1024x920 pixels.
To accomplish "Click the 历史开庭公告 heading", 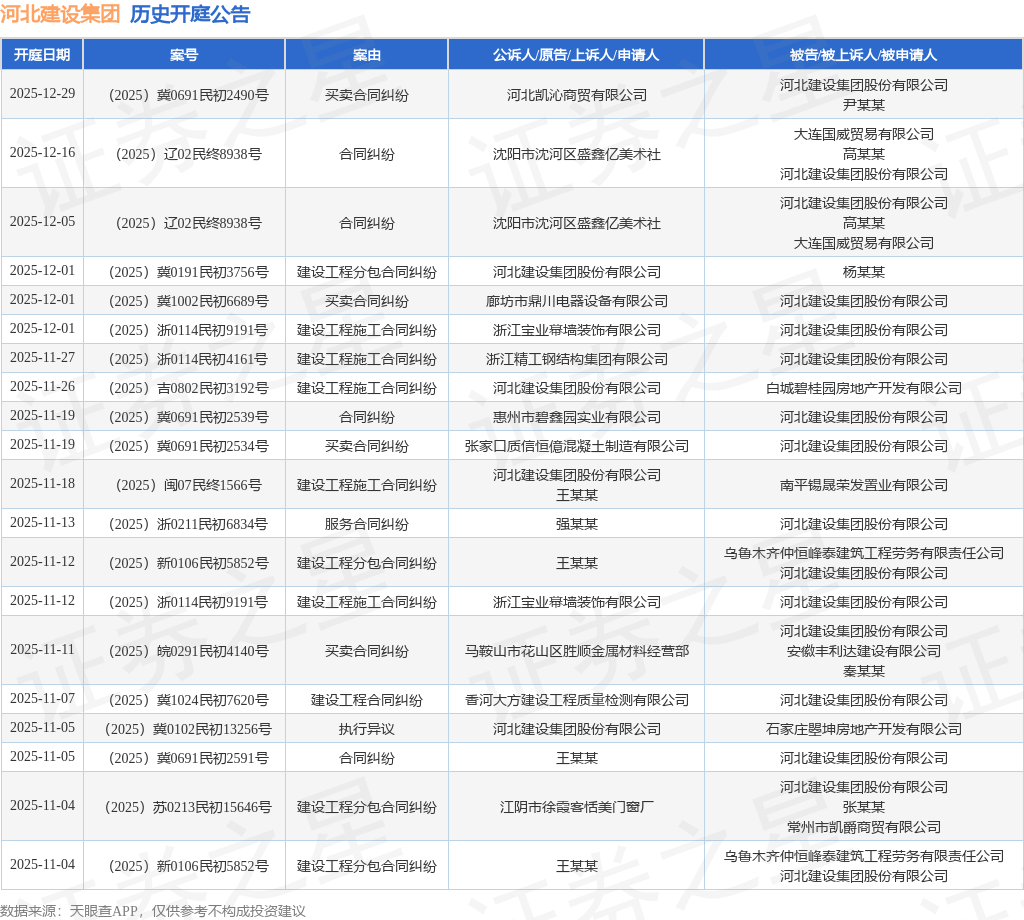I will [190, 14].
